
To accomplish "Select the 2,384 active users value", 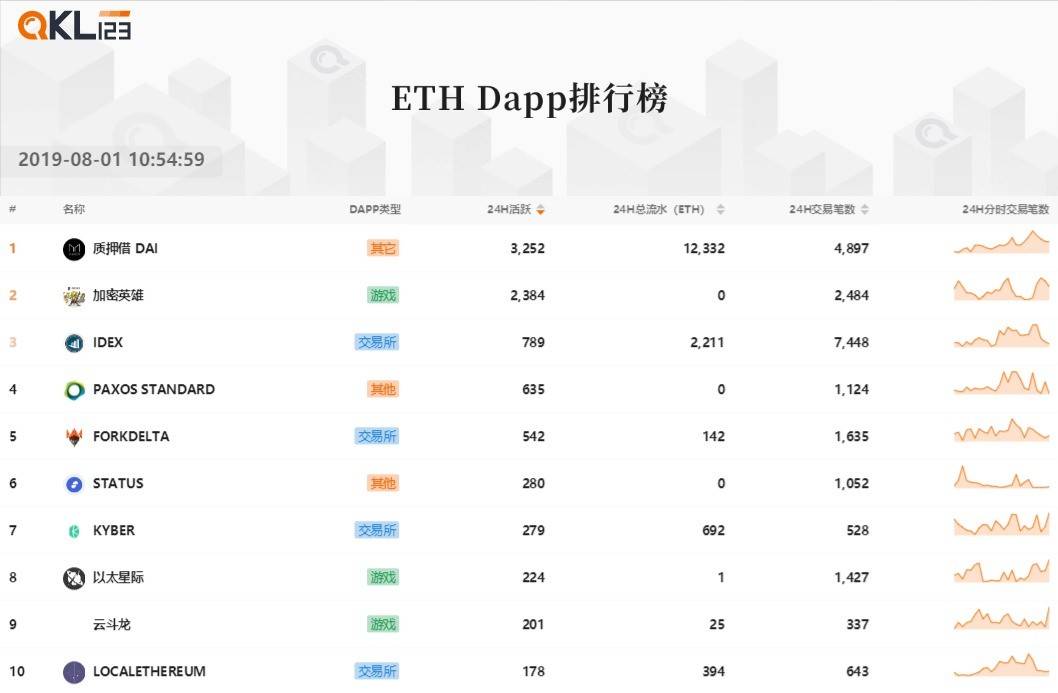I will pyautogui.click(x=528, y=296).
